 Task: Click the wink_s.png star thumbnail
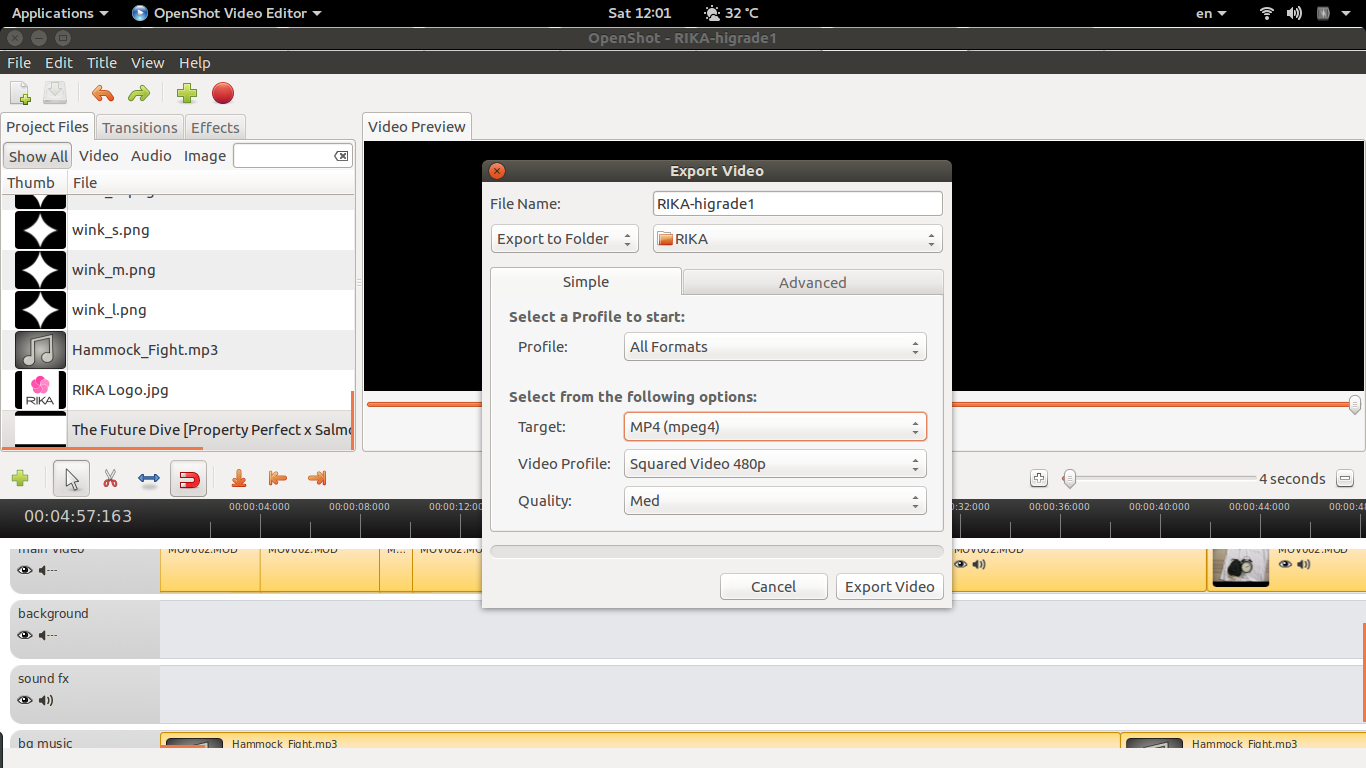point(40,230)
